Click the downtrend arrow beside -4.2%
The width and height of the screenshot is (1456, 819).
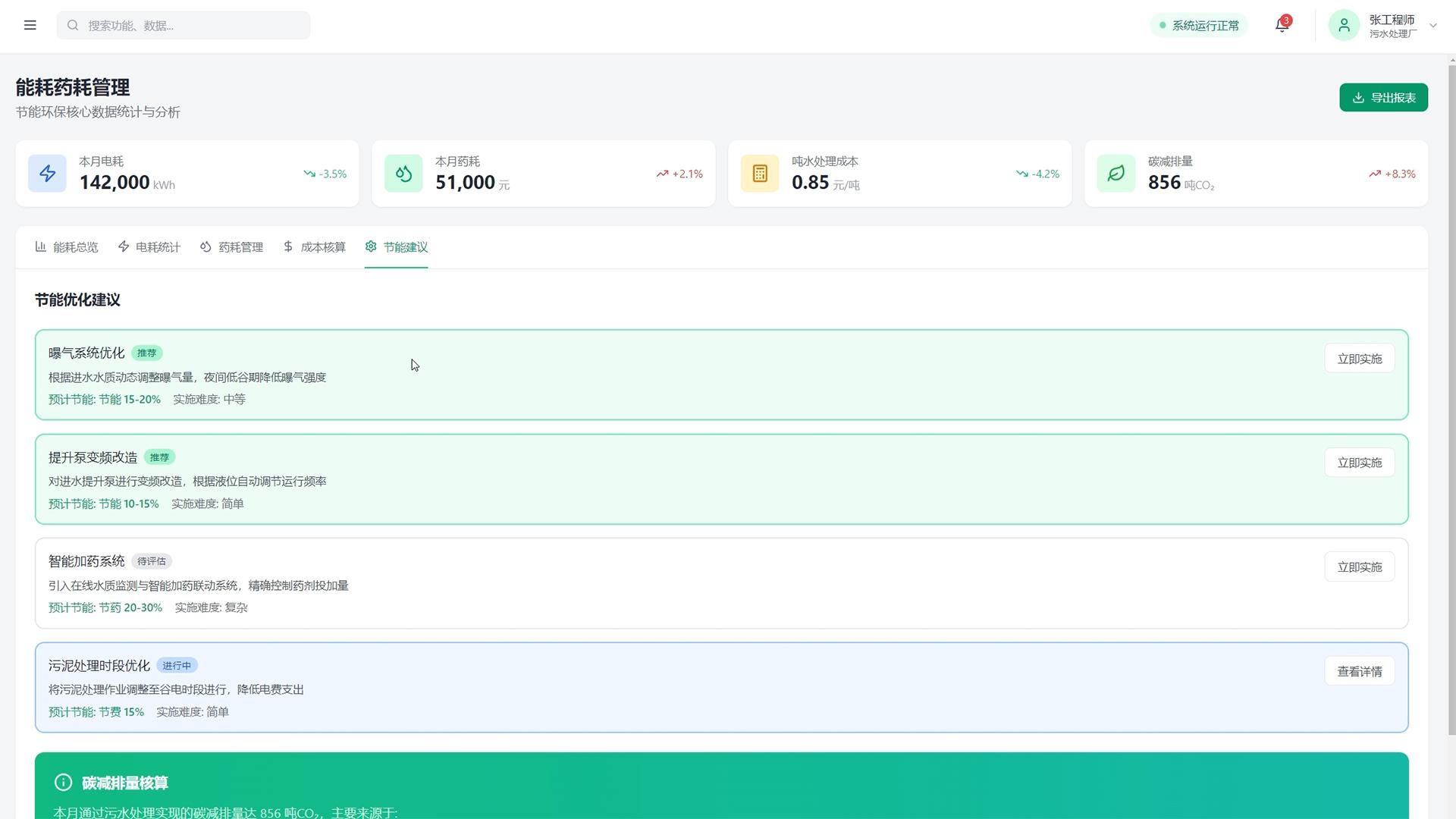[1022, 174]
